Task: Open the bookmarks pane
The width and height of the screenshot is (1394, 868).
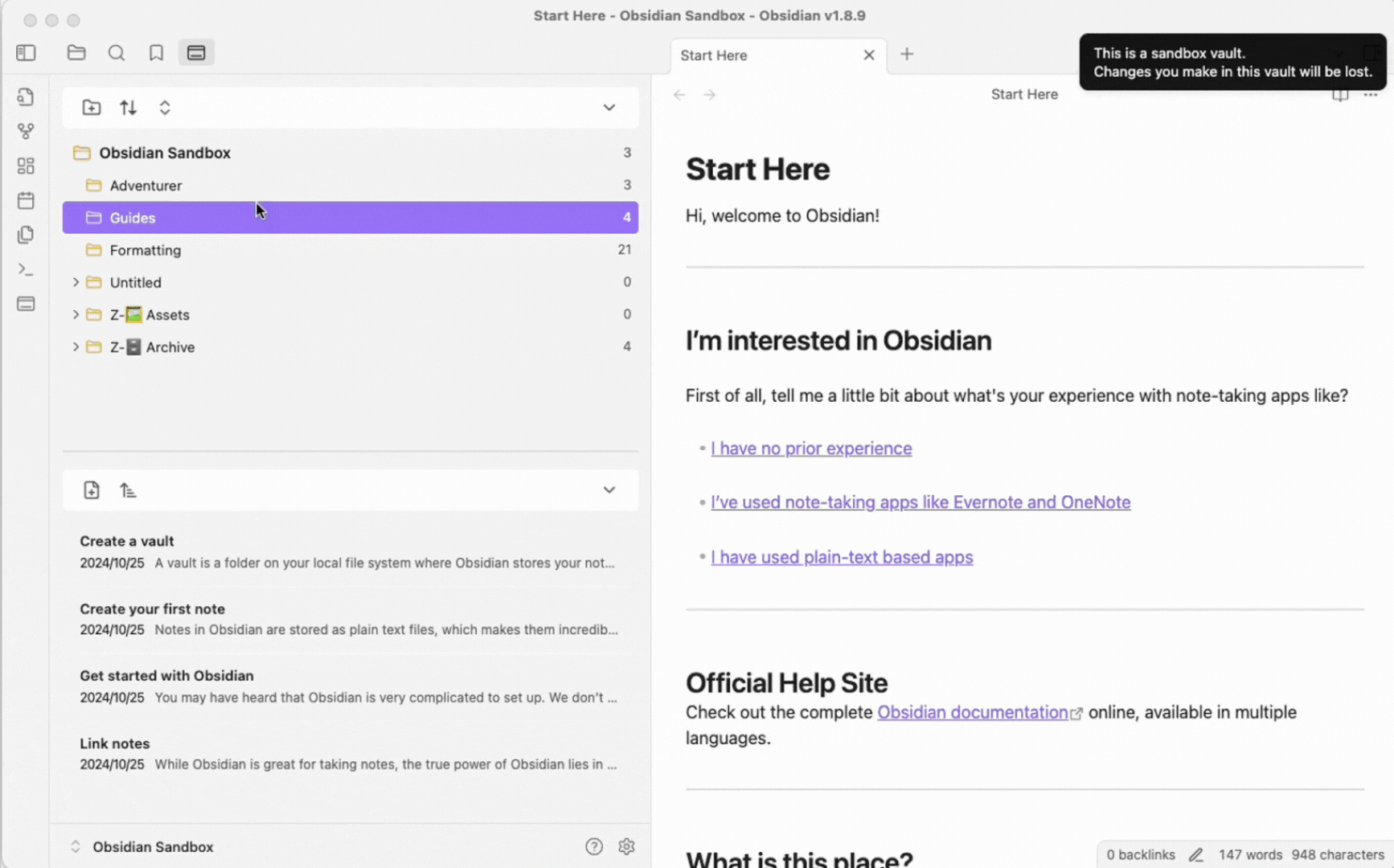Action: (156, 53)
